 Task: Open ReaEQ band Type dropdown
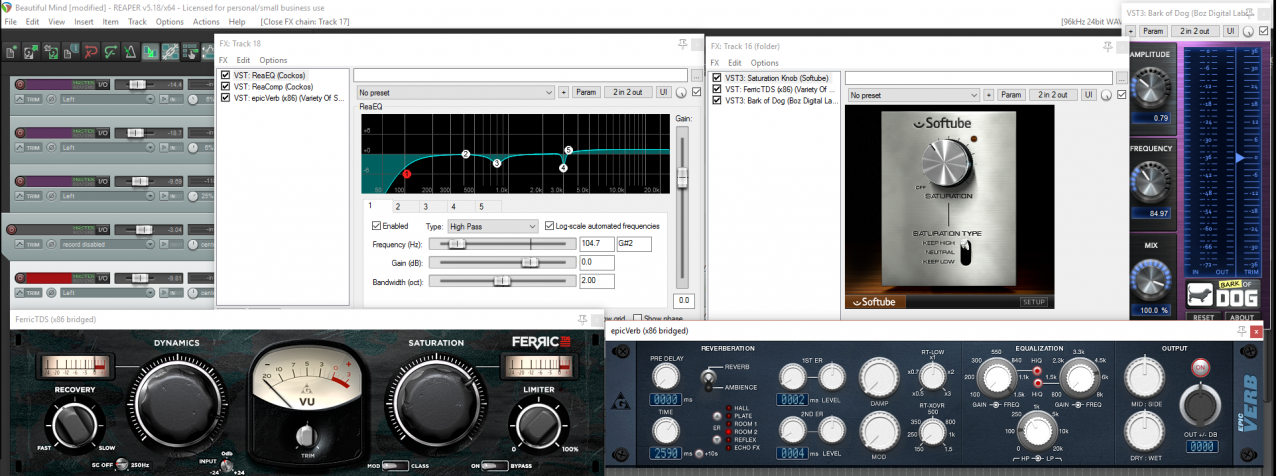[x=493, y=227]
